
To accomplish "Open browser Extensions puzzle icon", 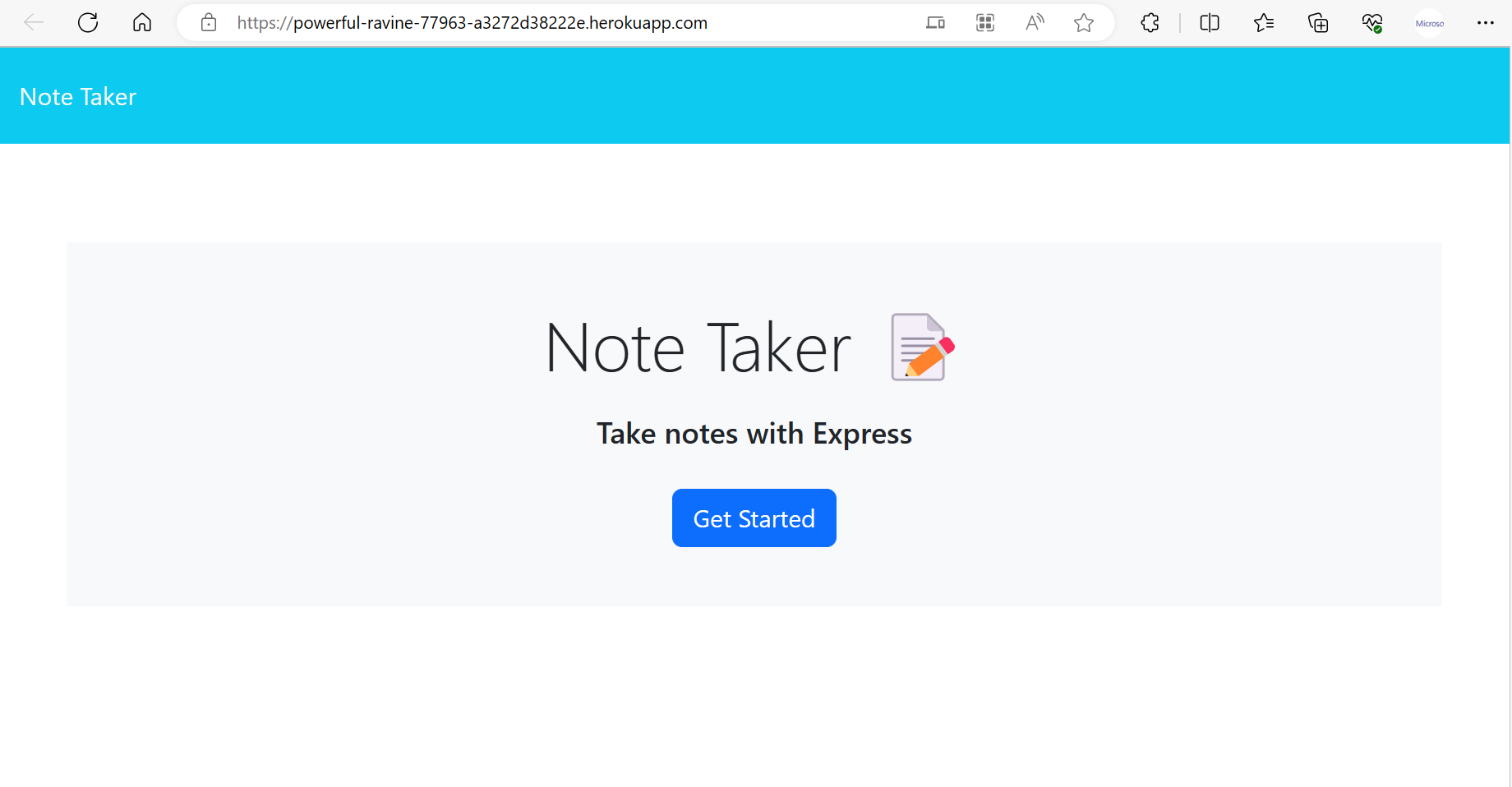I will pos(1150,23).
